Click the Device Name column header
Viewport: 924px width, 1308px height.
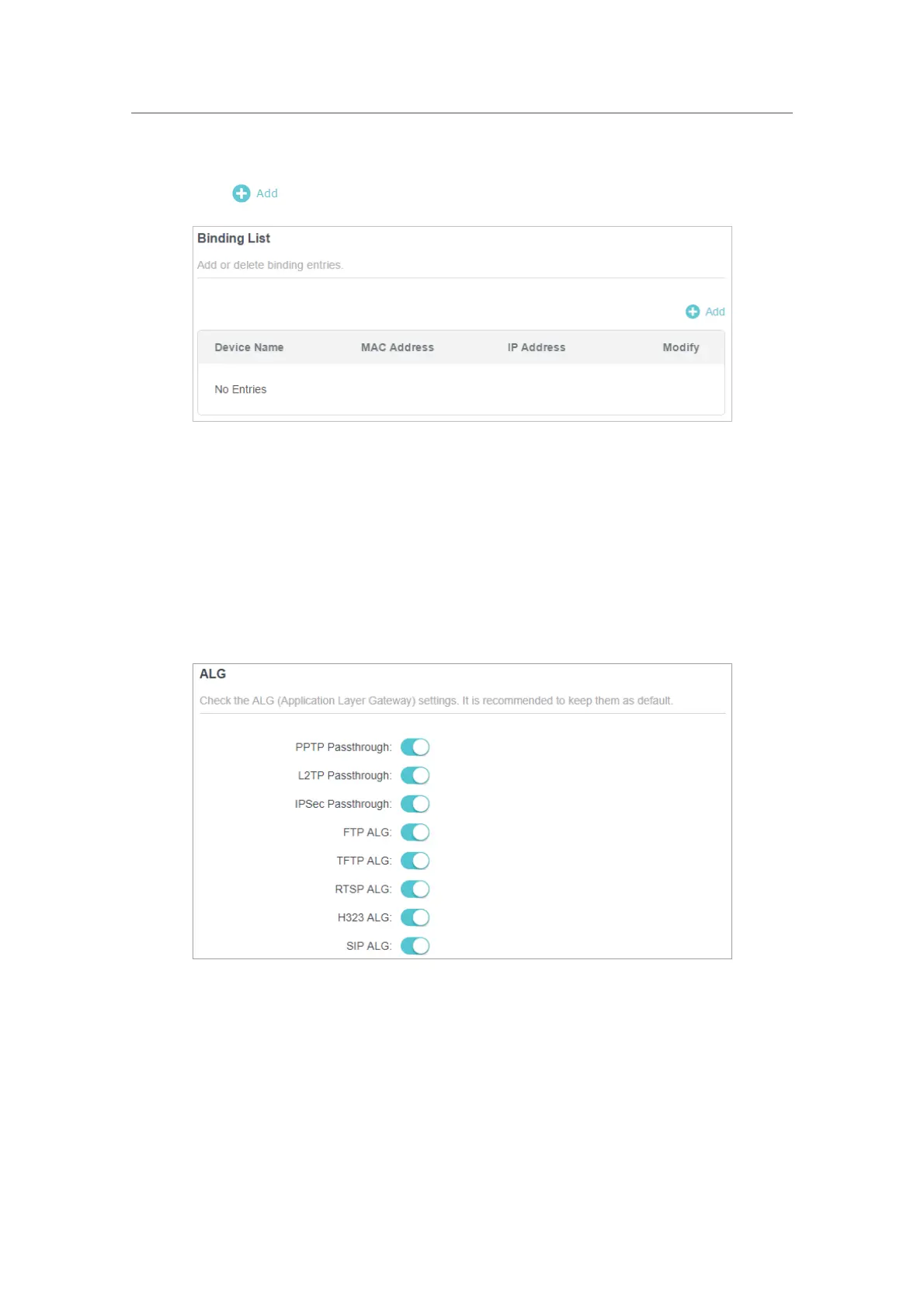pyautogui.click(x=249, y=347)
